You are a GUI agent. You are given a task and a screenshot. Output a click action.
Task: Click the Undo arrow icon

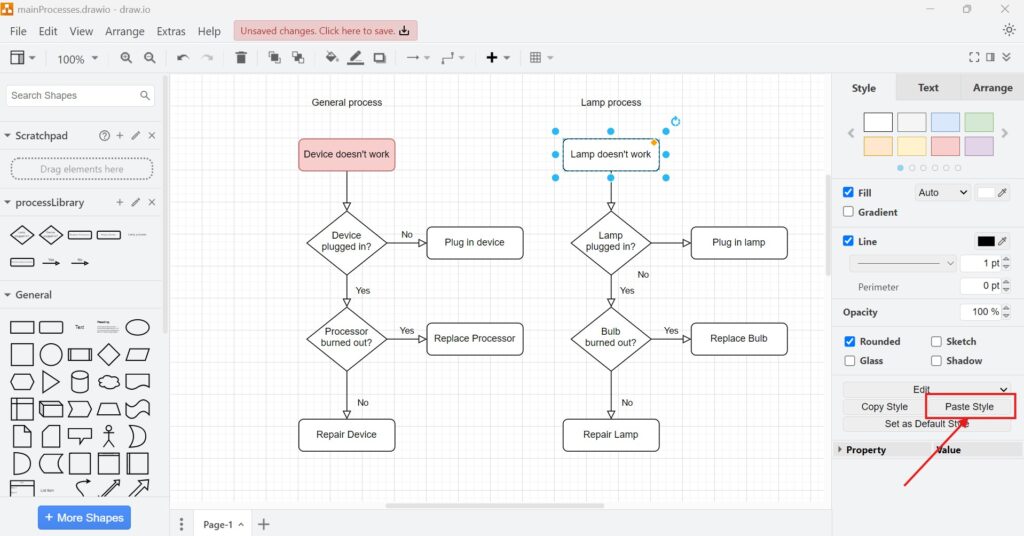(x=182, y=58)
